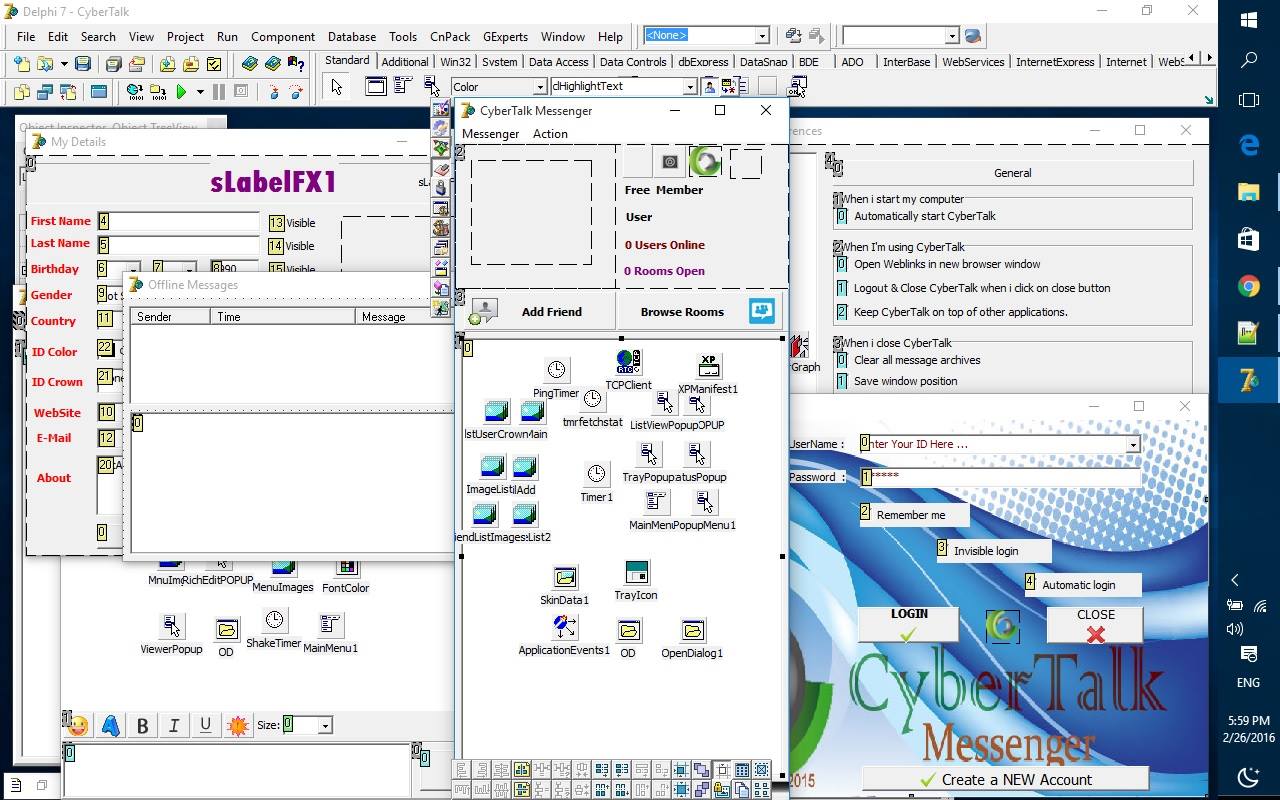Toggle Bold formatting button
The image size is (1280, 800).
pos(142,726)
